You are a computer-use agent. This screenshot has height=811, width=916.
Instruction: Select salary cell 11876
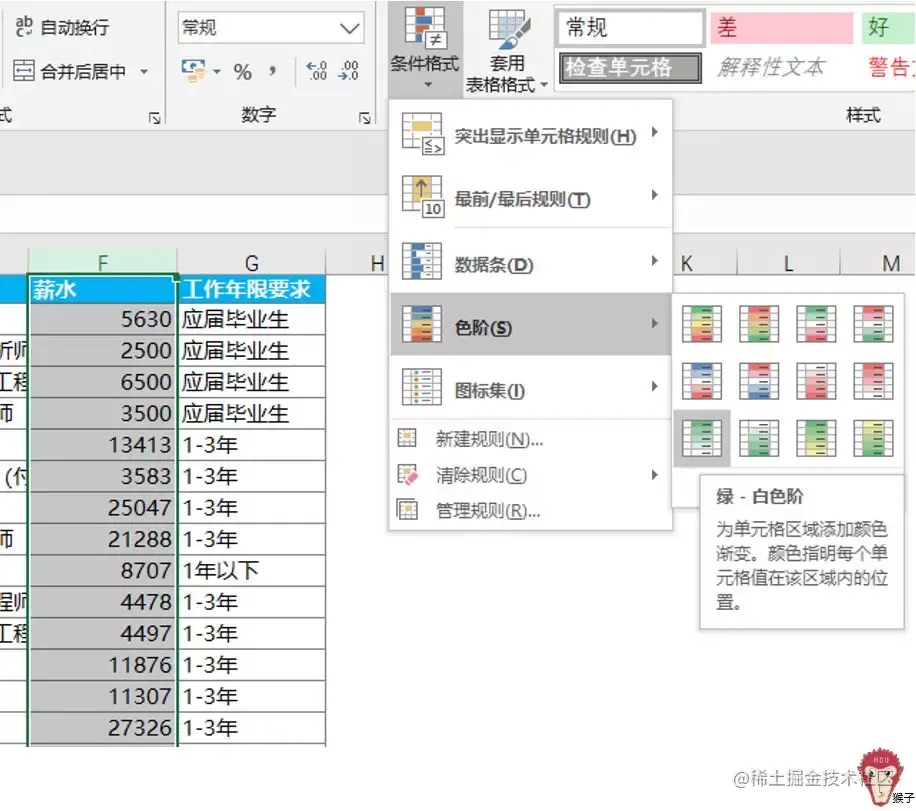tap(102, 665)
